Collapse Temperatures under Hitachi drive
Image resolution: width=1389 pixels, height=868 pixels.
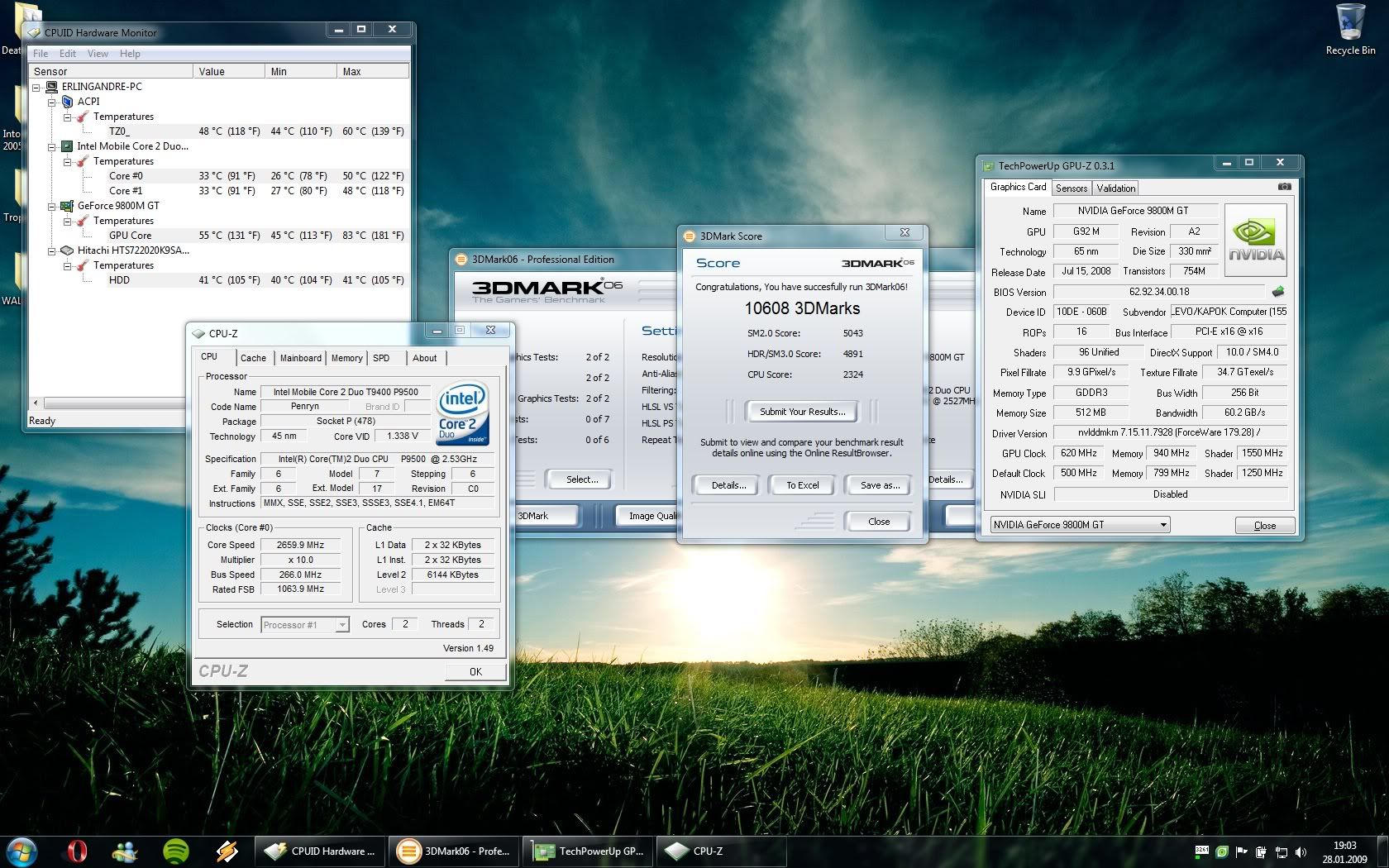click(68, 265)
